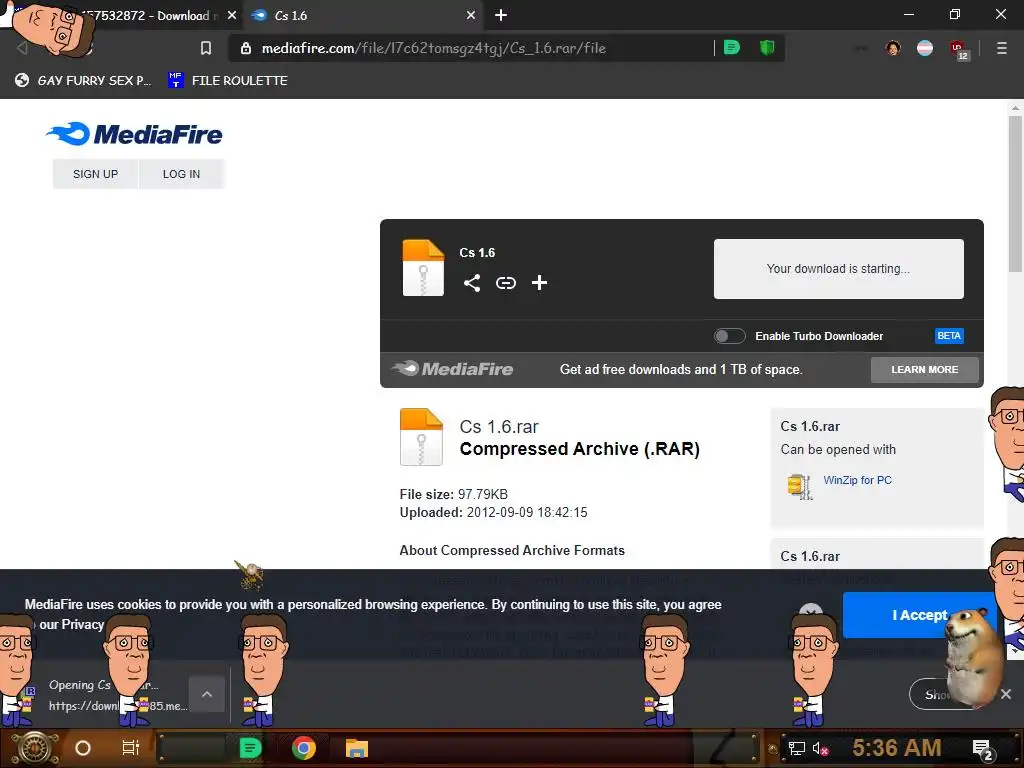Image resolution: width=1024 pixels, height=768 pixels.
Task: Click the page vertical scrollbar thumb
Action: [1015, 194]
